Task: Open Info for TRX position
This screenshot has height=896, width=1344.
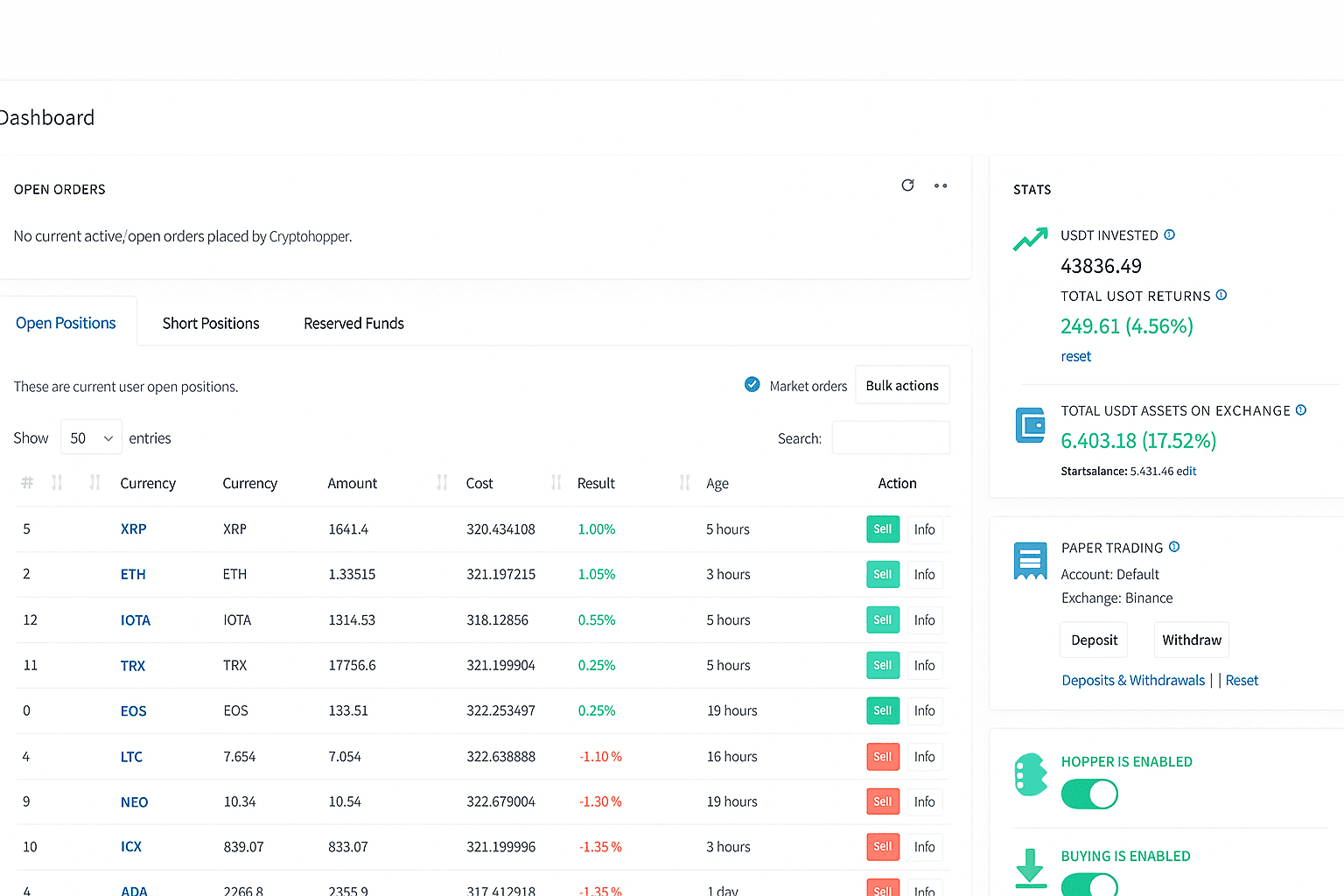Action: (925, 665)
